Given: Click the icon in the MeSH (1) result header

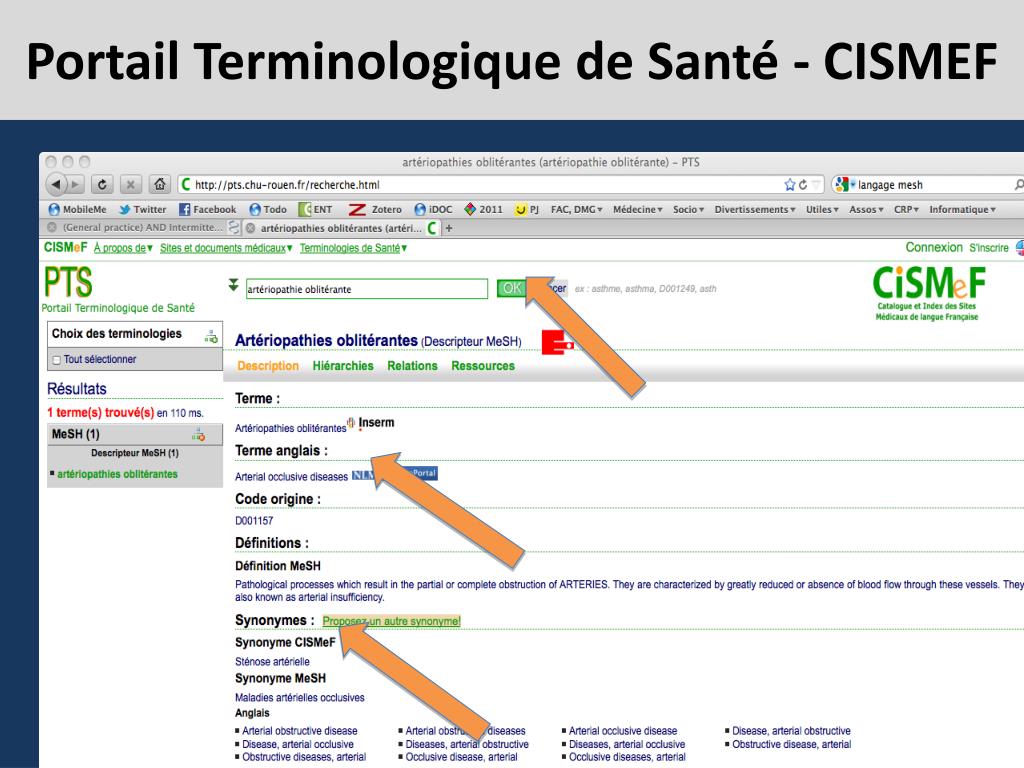Looking at the screenshot, I should (x=199, y=434).
